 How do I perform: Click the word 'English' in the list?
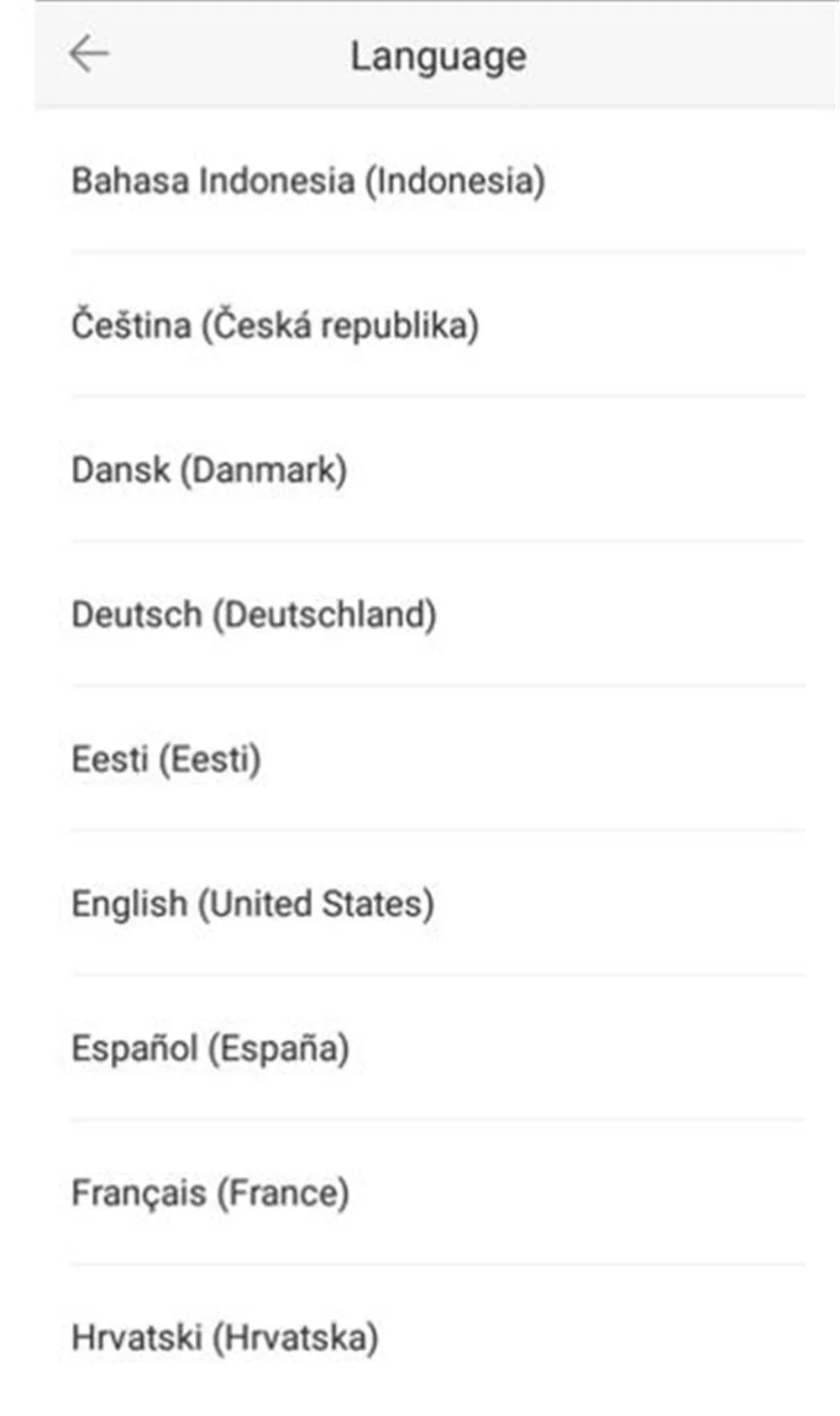(x=129, y=905)
